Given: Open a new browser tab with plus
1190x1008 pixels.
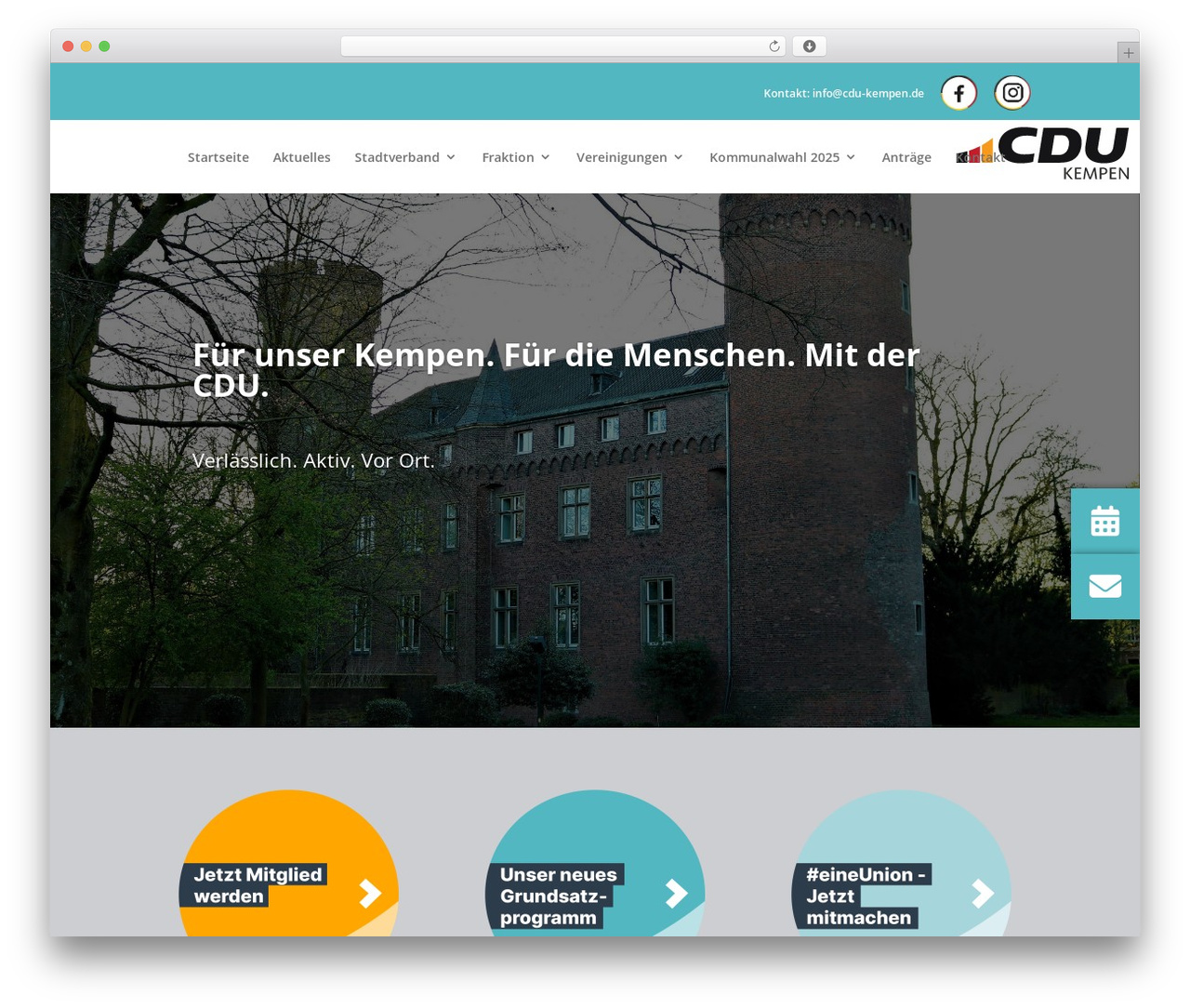Looking at the screenshot, I should click(x=1128, y=53).
